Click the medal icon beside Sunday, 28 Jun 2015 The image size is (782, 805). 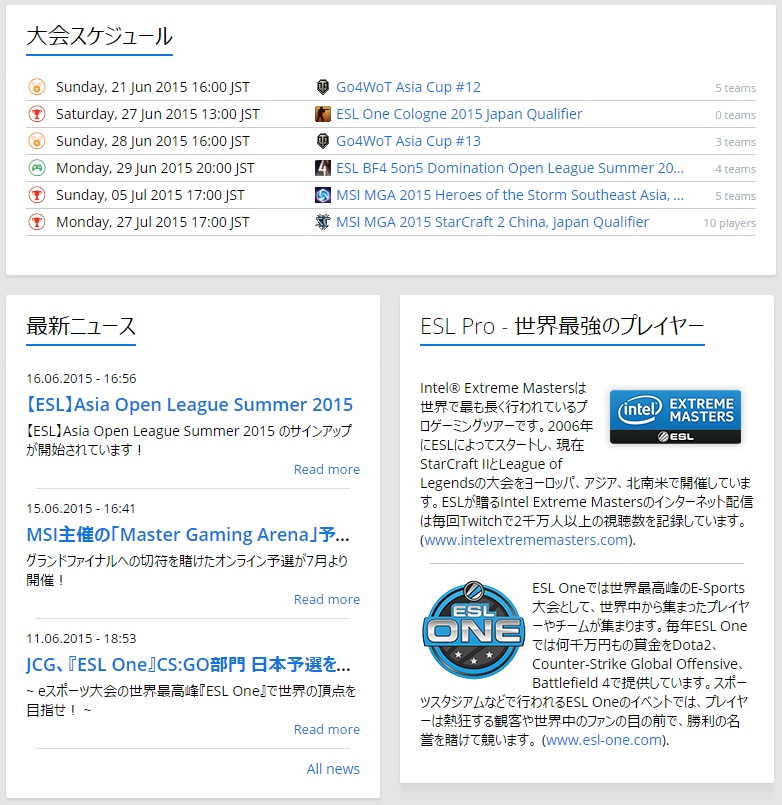tap(36, 141)
